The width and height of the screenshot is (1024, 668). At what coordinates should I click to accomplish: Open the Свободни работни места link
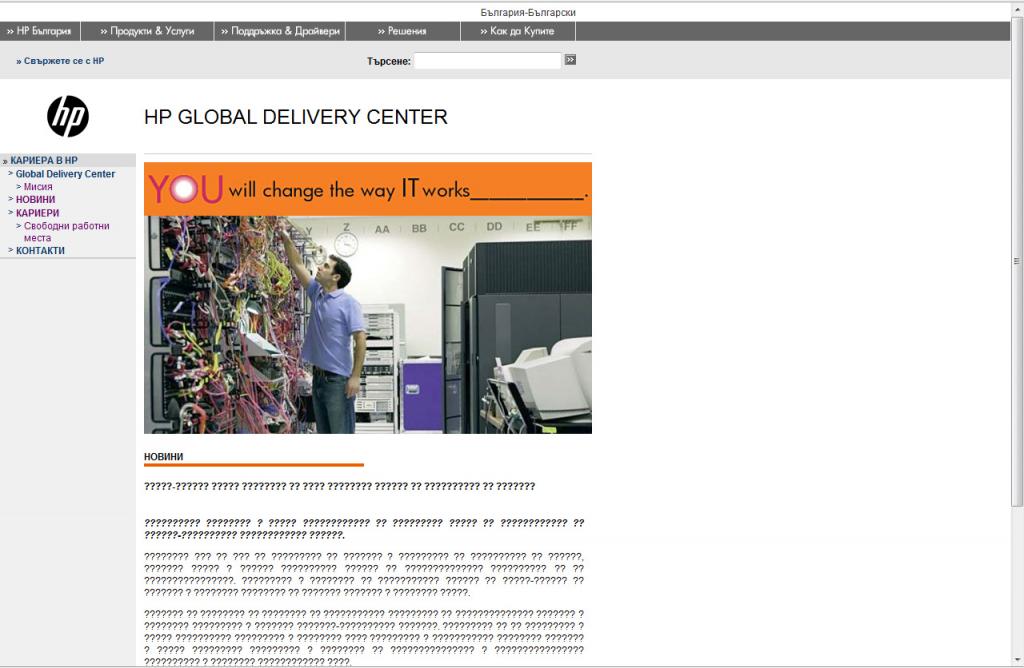point(66,226)
